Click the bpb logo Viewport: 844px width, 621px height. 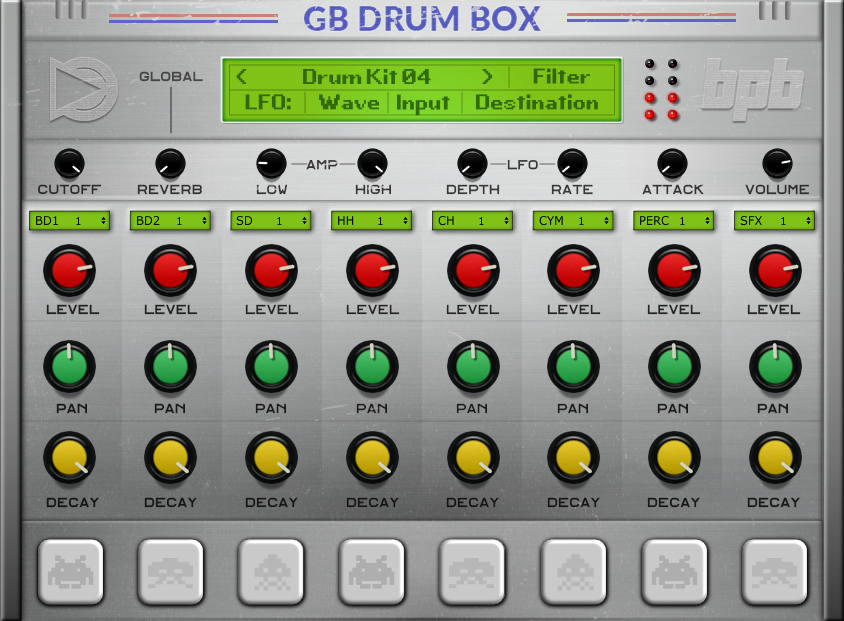point(752,88)
